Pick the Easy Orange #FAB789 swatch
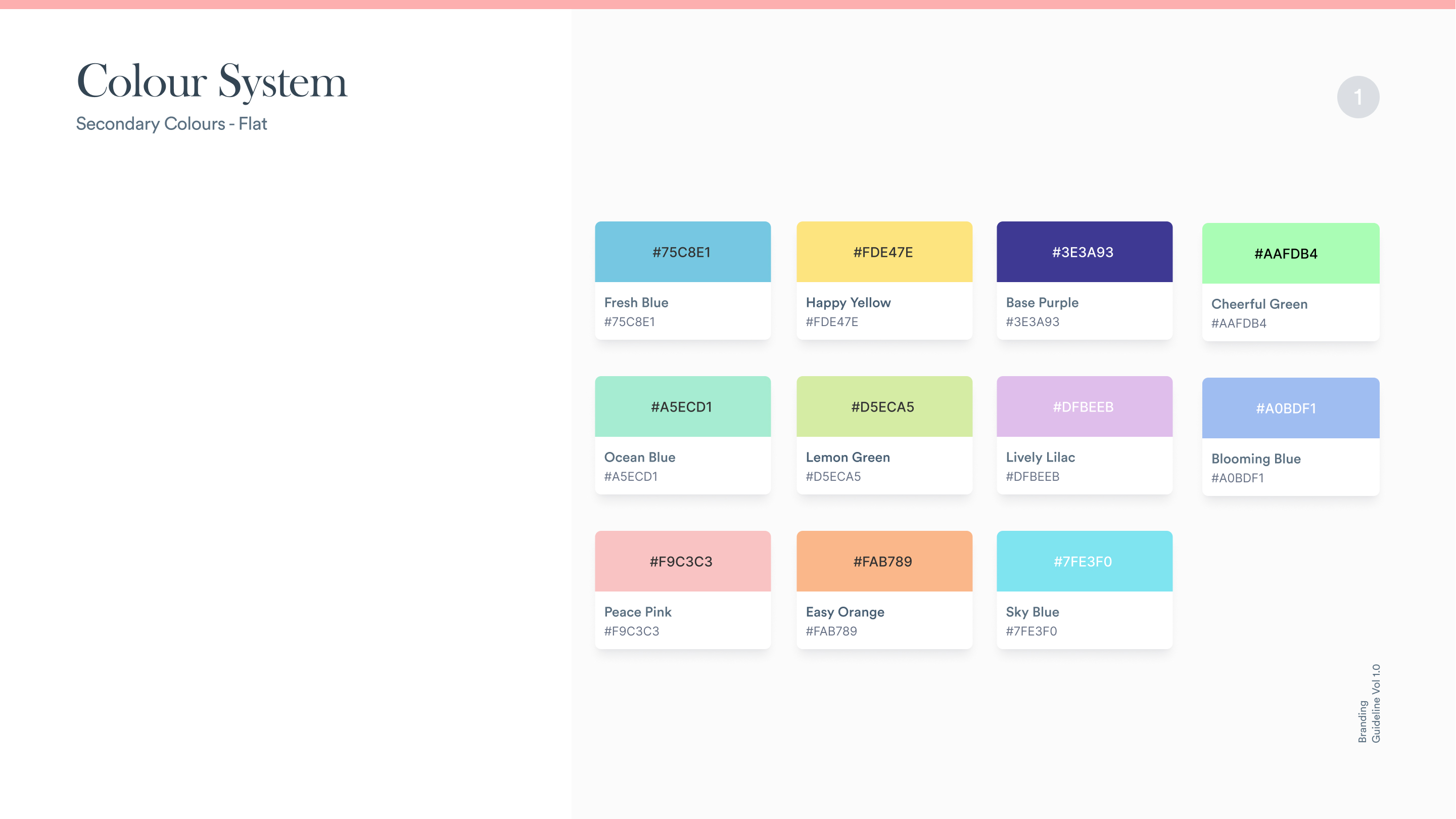This screenshot has width=1456, height=819. tap(884, 561)
